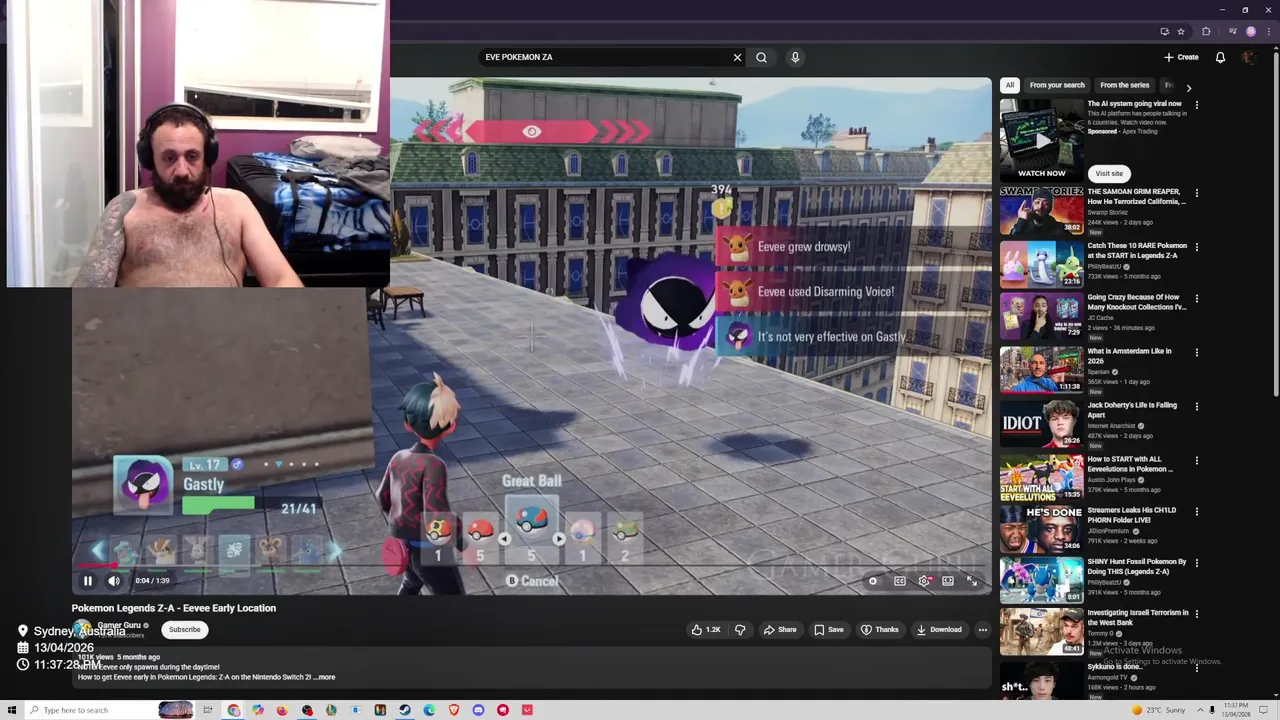Image resolution: width=1280 pixels, height=720 pixels.
Task: Select the From the series chip
Action: [x=1125, y=85]
